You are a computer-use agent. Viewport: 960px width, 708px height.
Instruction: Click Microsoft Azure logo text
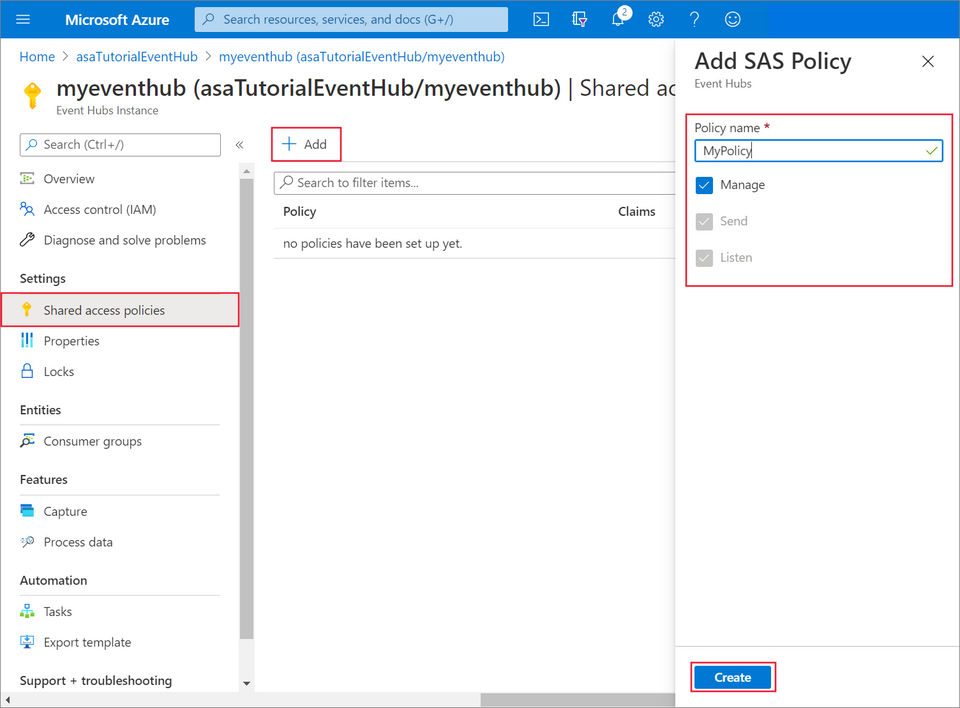pyautogui.click(x=117, y=20)
